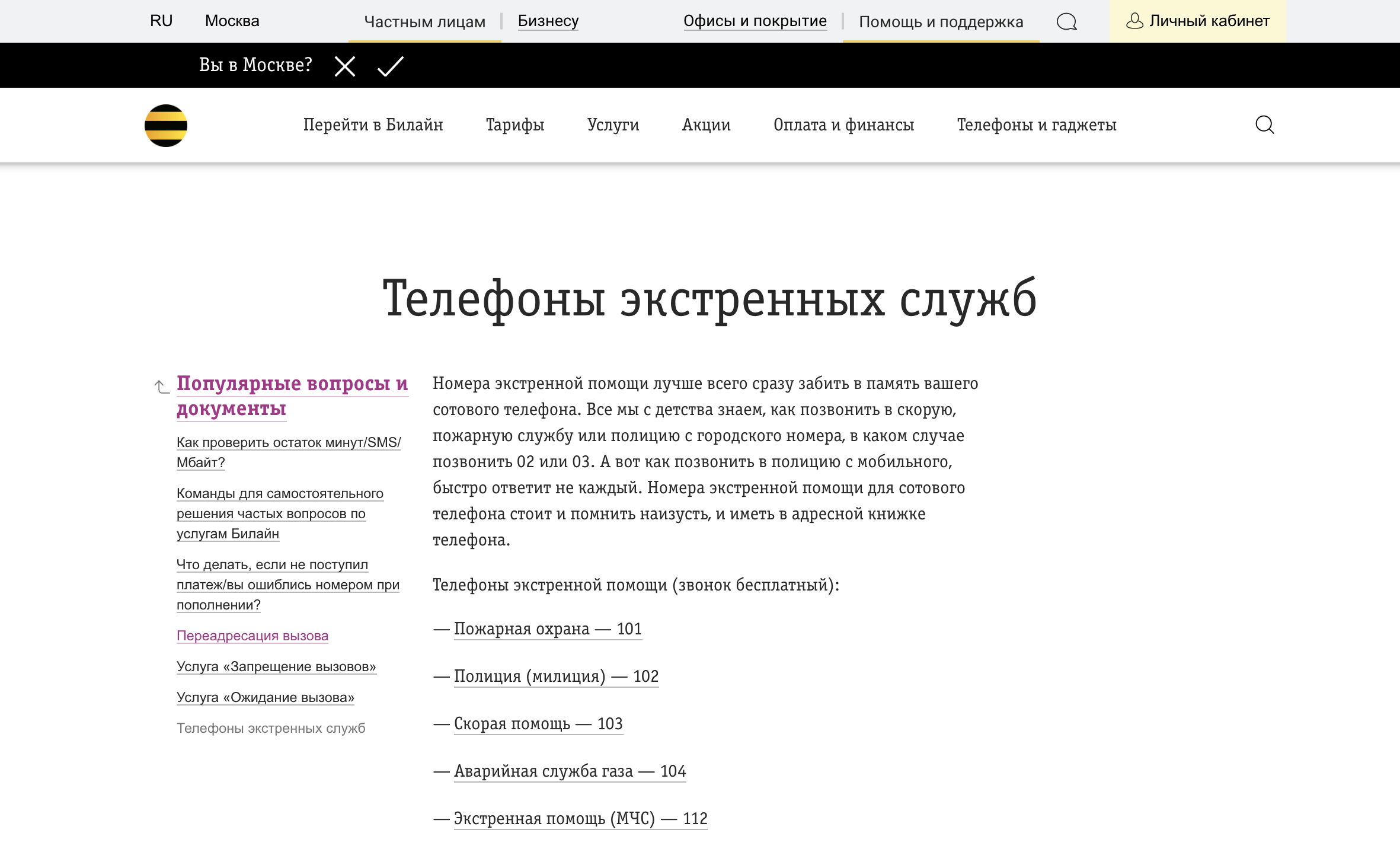The width and height of the screenshot is (1400, 849).
Task: Click the search icon next to main navigation
Action: (x=1265, y=125)
